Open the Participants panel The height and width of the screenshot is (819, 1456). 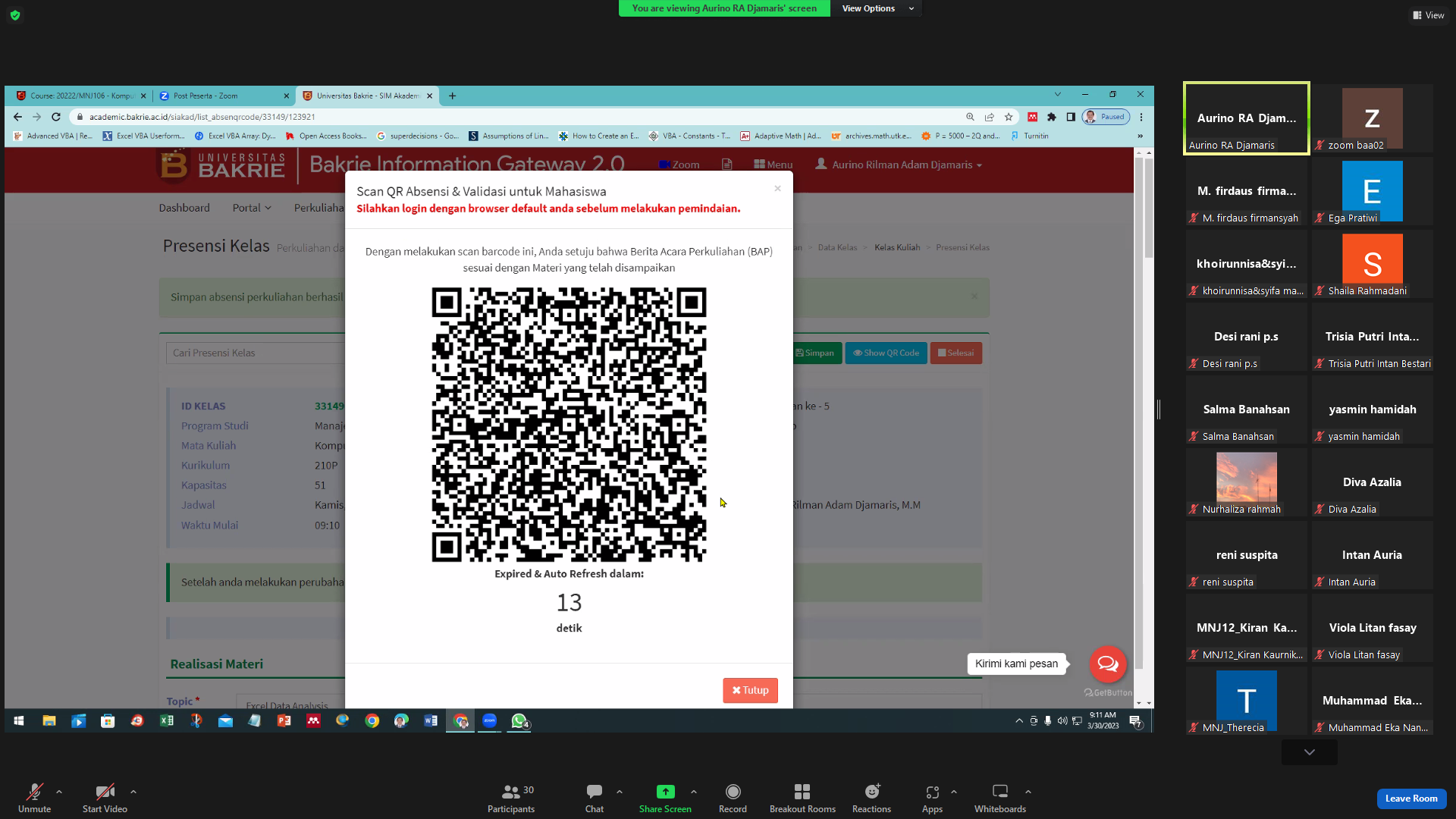(x=511, y=798)
